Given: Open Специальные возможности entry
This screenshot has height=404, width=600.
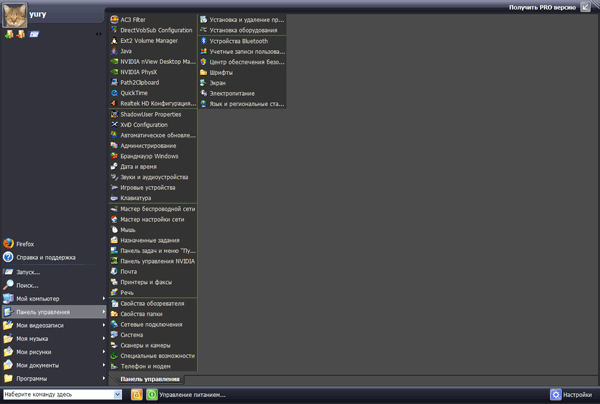Looking at the screenshot, I should (153, 356).
